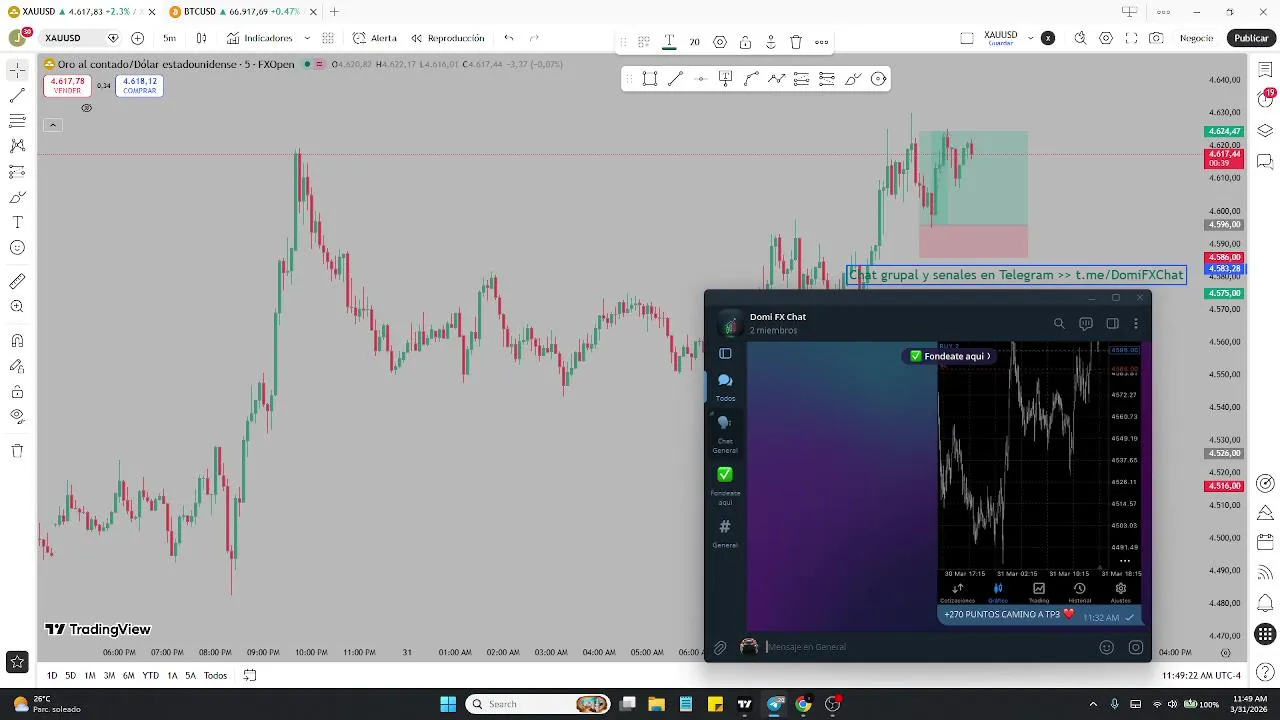Select the Text tool in left toolbar

click(17, 222)
